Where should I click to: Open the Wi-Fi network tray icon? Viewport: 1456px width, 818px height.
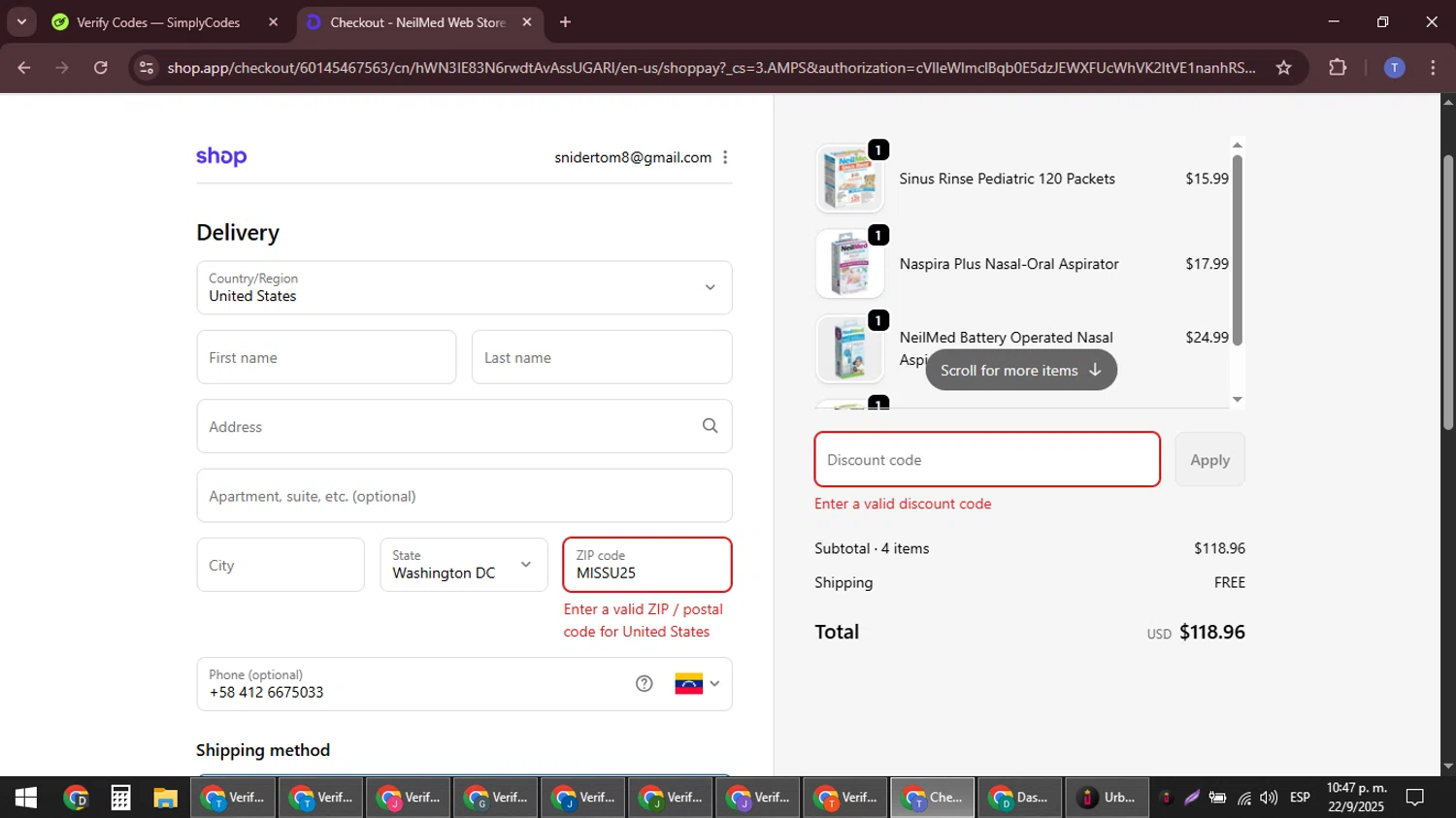[1243, 798]
